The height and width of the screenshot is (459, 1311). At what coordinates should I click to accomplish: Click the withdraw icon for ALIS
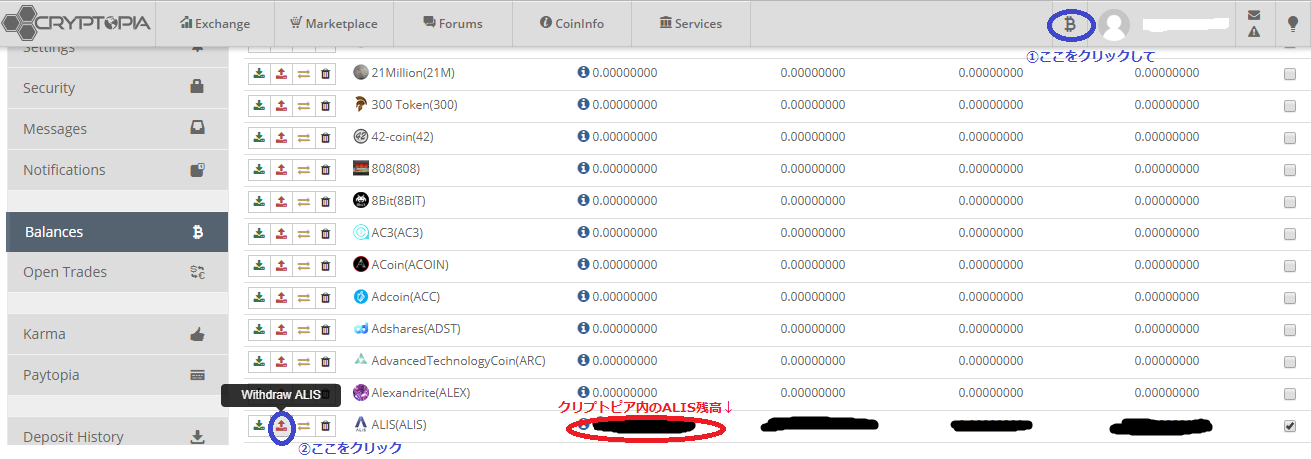point(281,425)
